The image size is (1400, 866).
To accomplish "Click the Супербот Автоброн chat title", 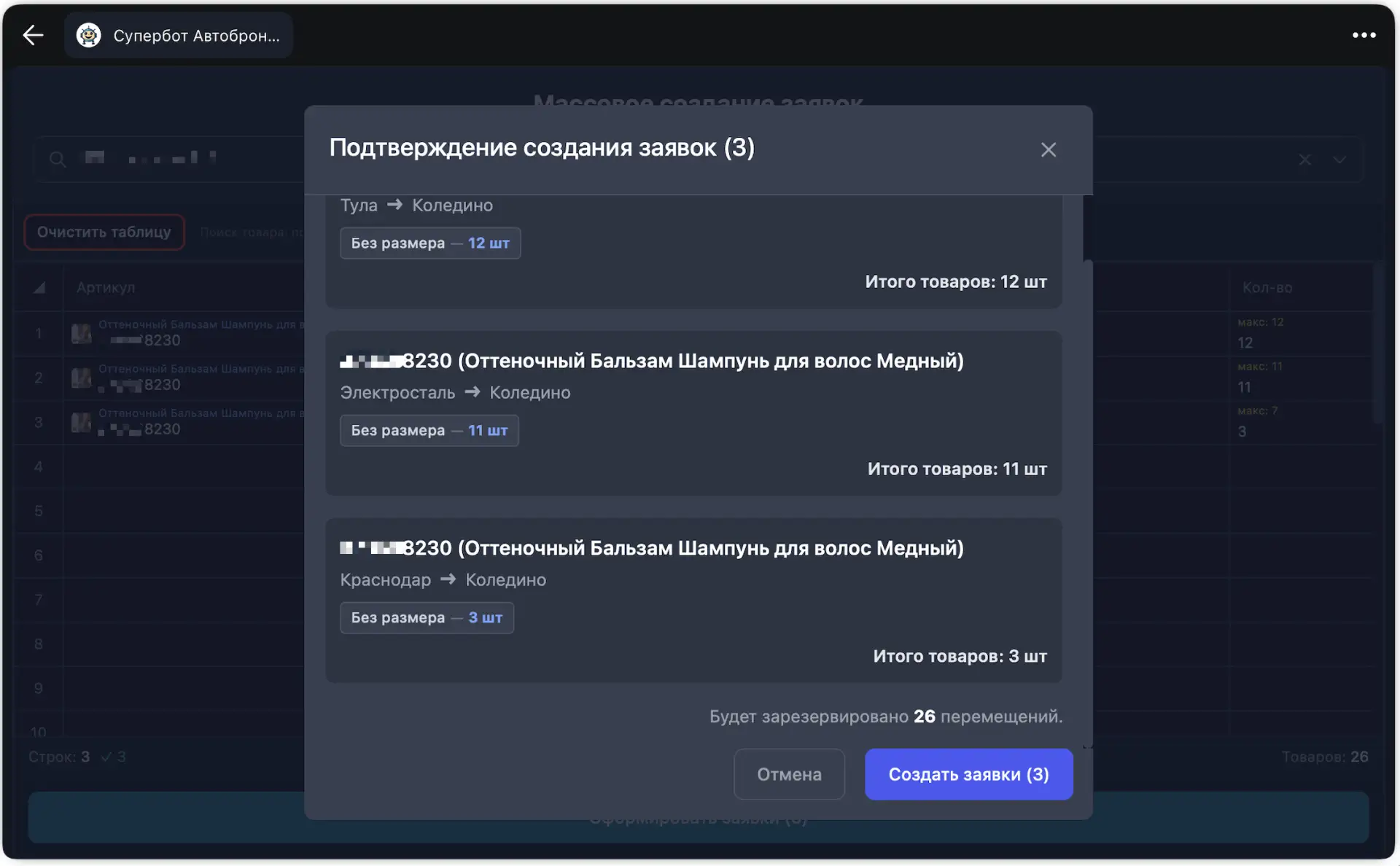I will [x=196, y=36].
